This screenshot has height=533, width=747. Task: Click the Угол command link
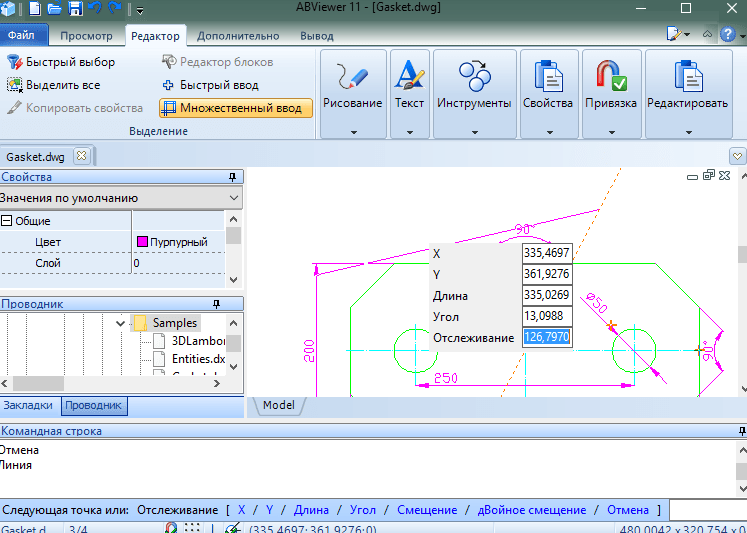pyautogui.click(x=363, y=510)
